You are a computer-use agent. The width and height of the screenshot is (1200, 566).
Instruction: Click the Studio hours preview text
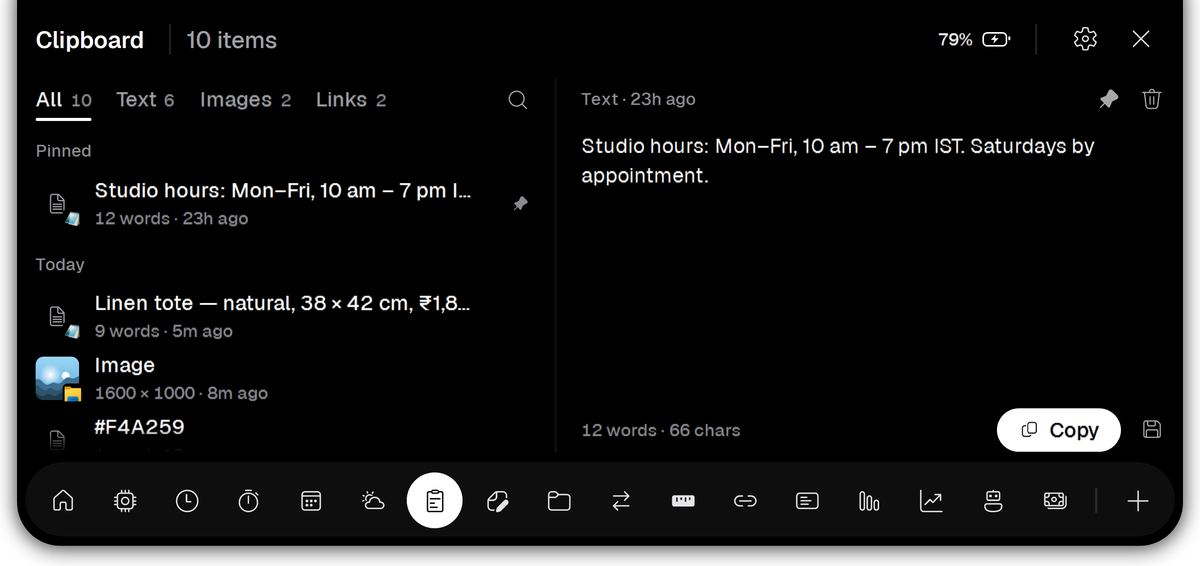[x=838, y=161]
